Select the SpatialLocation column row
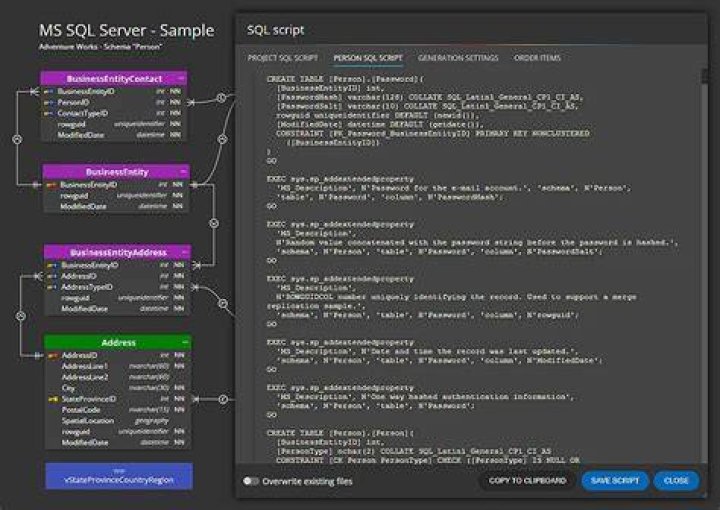The height and width of the screenshot is (510, 720). 118,421
